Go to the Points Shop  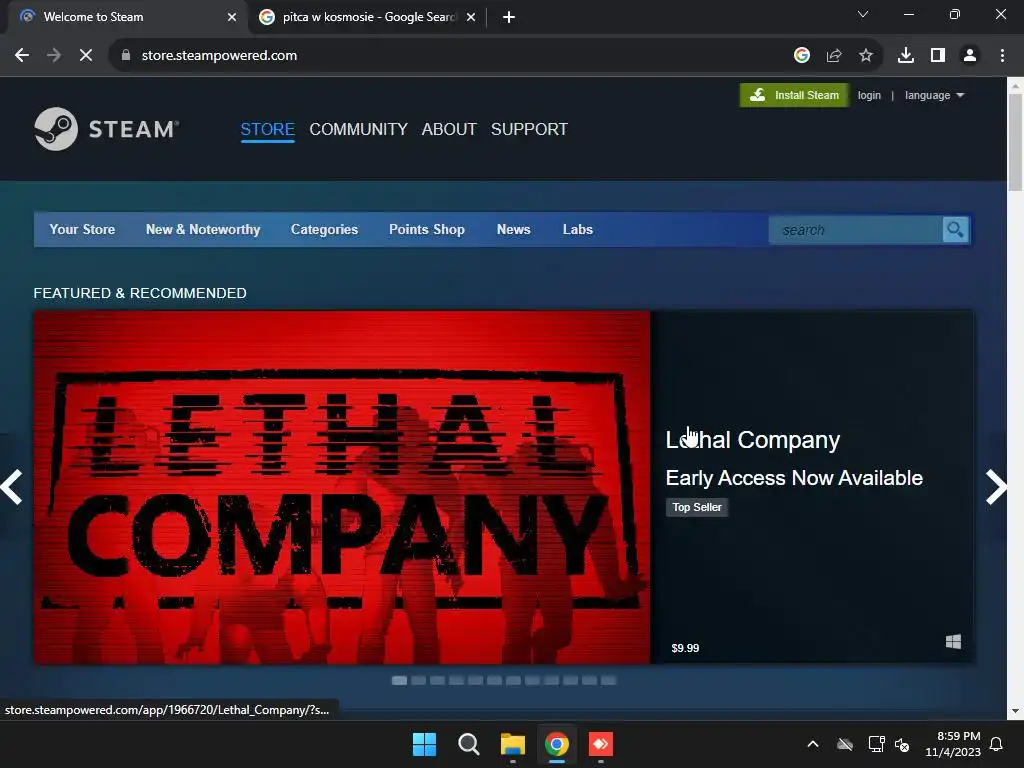click(x=427, y=229)
